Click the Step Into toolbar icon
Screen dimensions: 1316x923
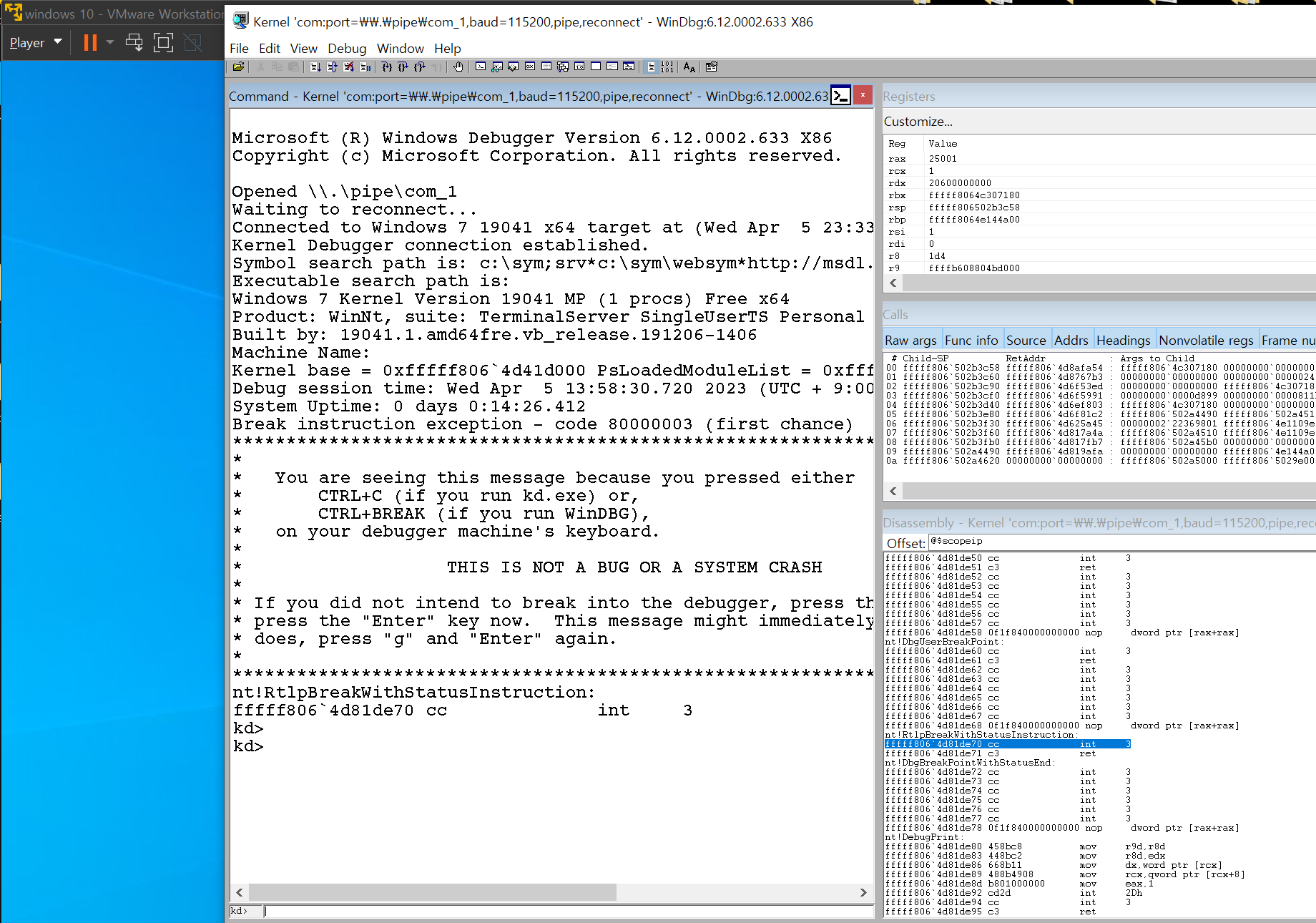coord(387,67)
